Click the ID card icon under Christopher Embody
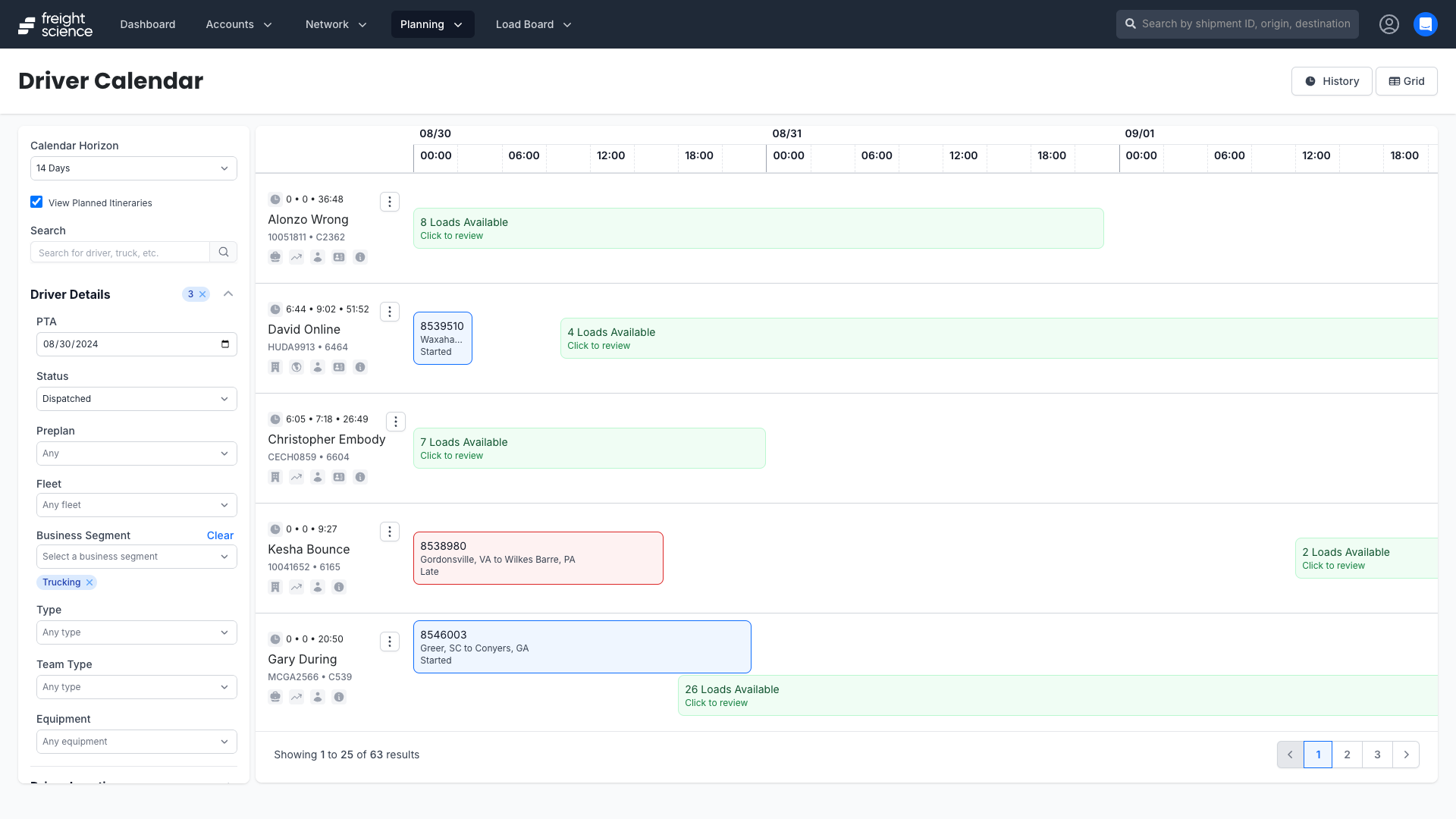The height and width of the screenshot is (819, 1456). coord(339,477)
